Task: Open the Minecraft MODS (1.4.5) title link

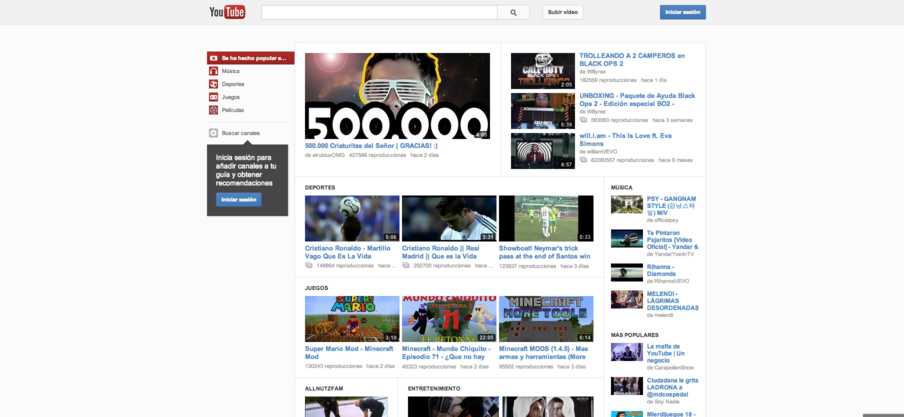Action: tap(544, 353)
